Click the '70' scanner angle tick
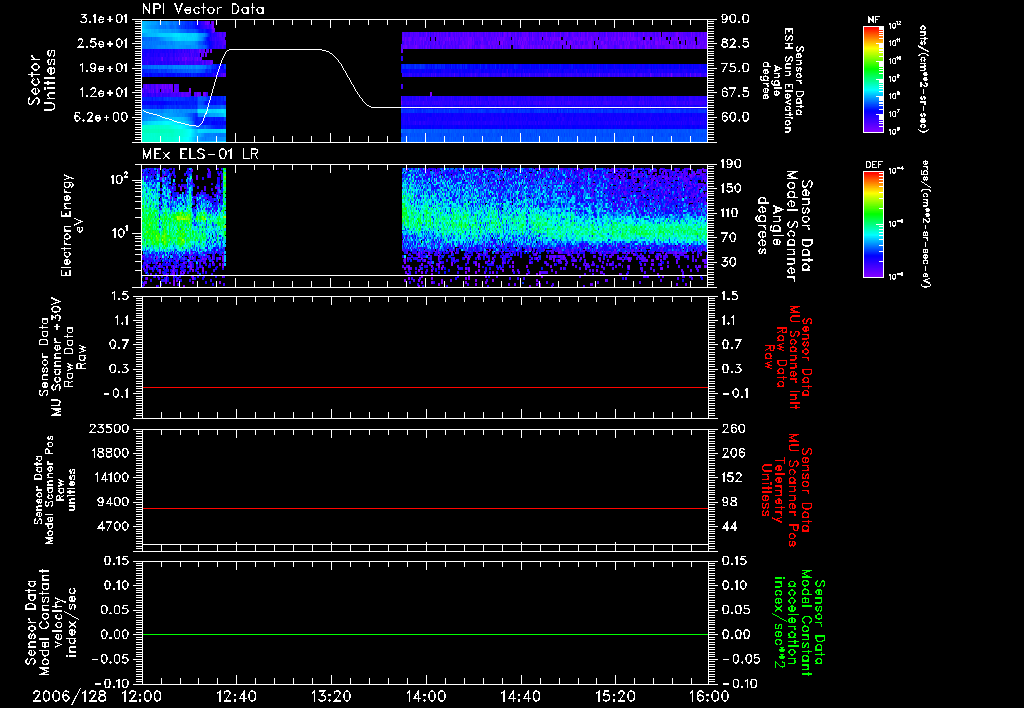 (729, 237)
